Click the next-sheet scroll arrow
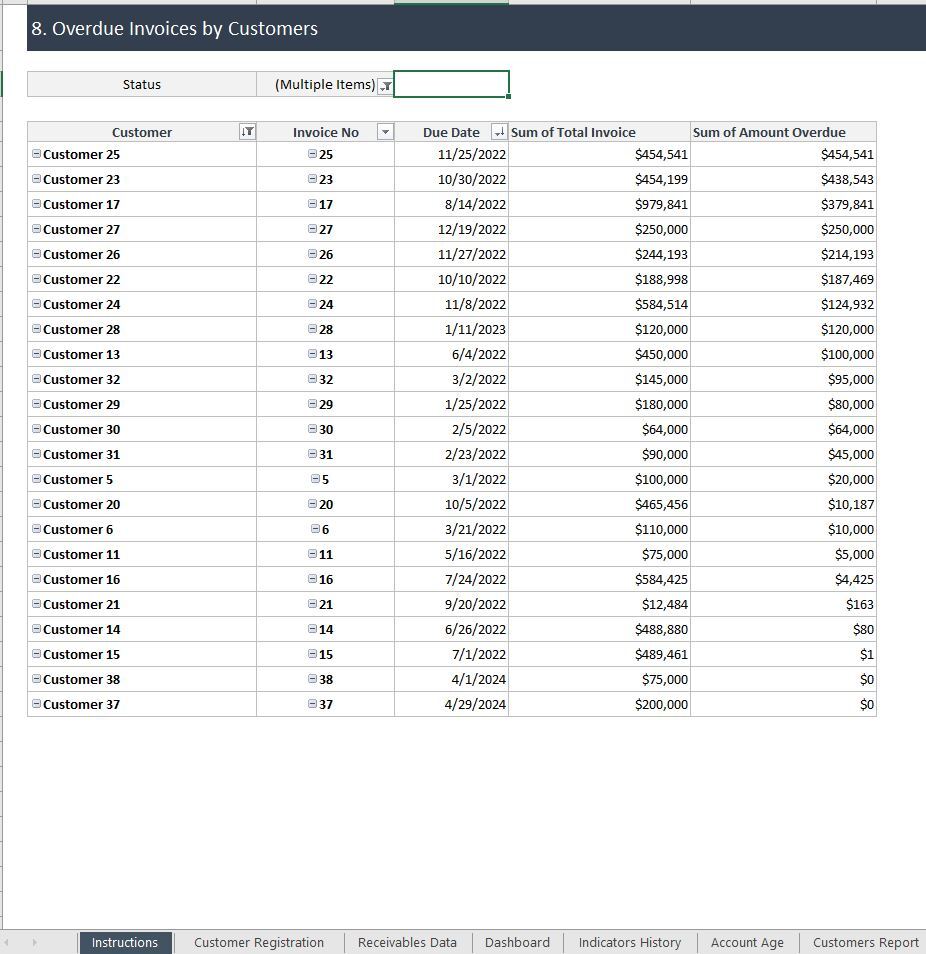Image resolution: width=926 pixels, height=954 pixels. coord(34,942)
